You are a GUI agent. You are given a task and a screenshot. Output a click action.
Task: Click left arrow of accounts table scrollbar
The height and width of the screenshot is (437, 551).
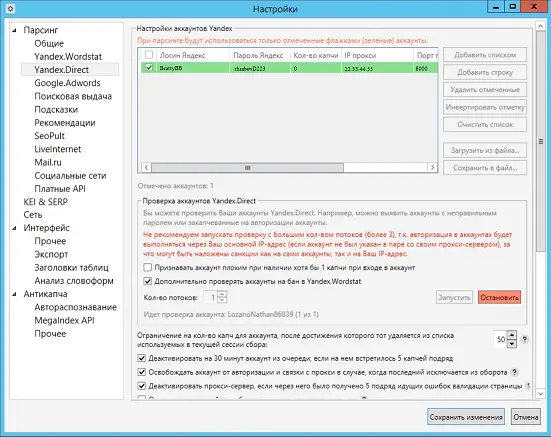[147, 168]
